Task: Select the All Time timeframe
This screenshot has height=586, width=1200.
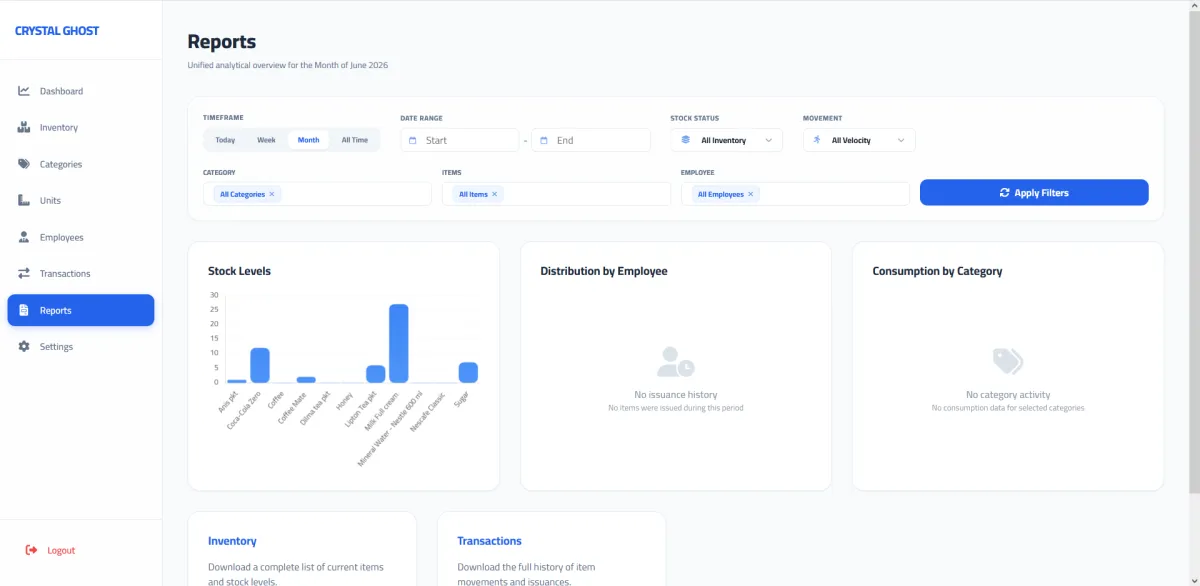Action: 354,140
